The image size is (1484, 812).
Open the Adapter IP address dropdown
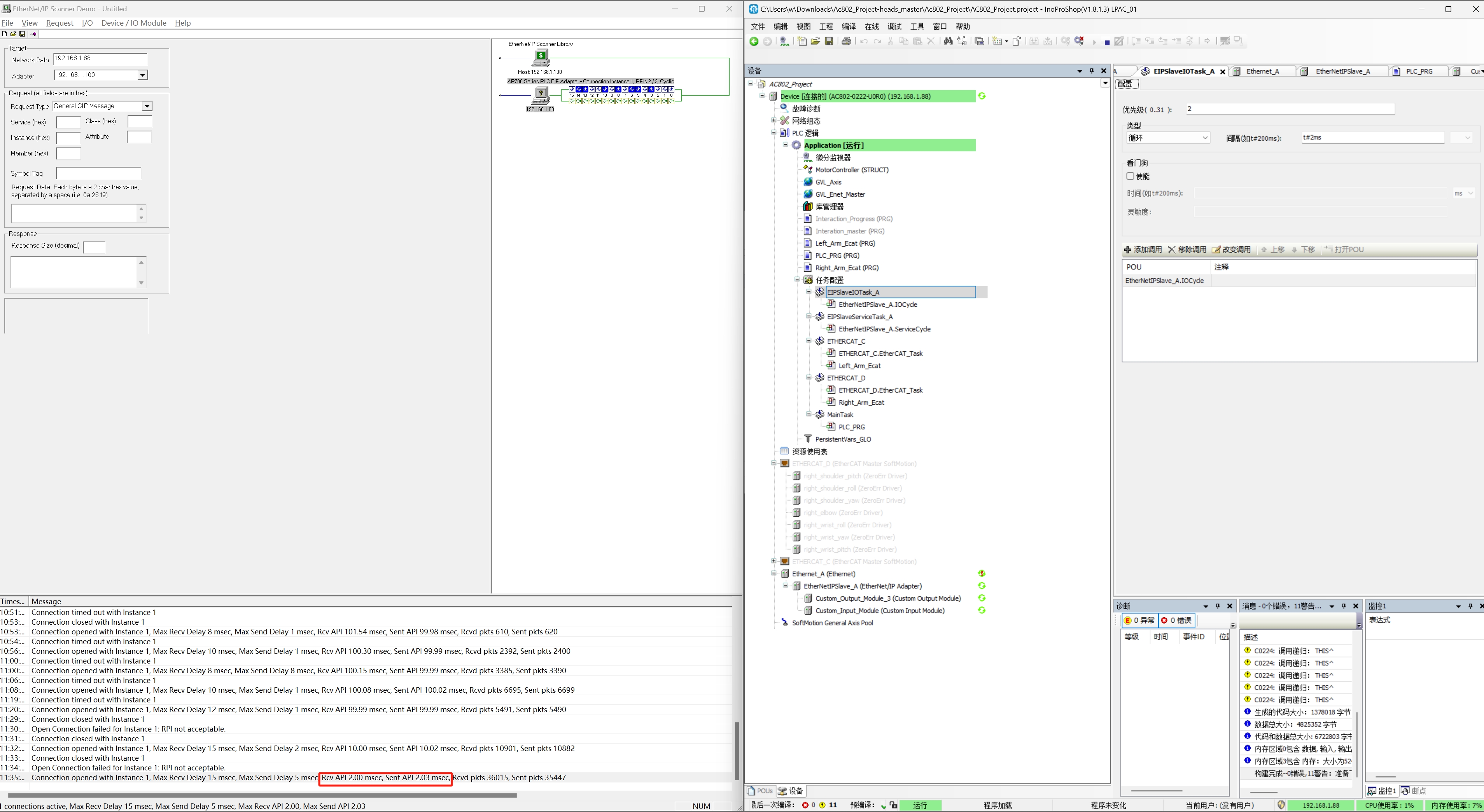(x=142, y=75)
